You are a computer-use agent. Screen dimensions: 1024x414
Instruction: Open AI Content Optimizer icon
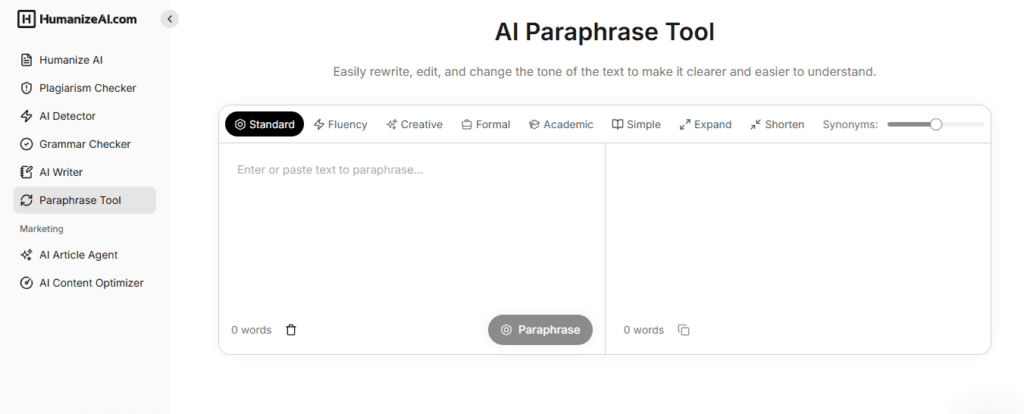pos(27,283)
